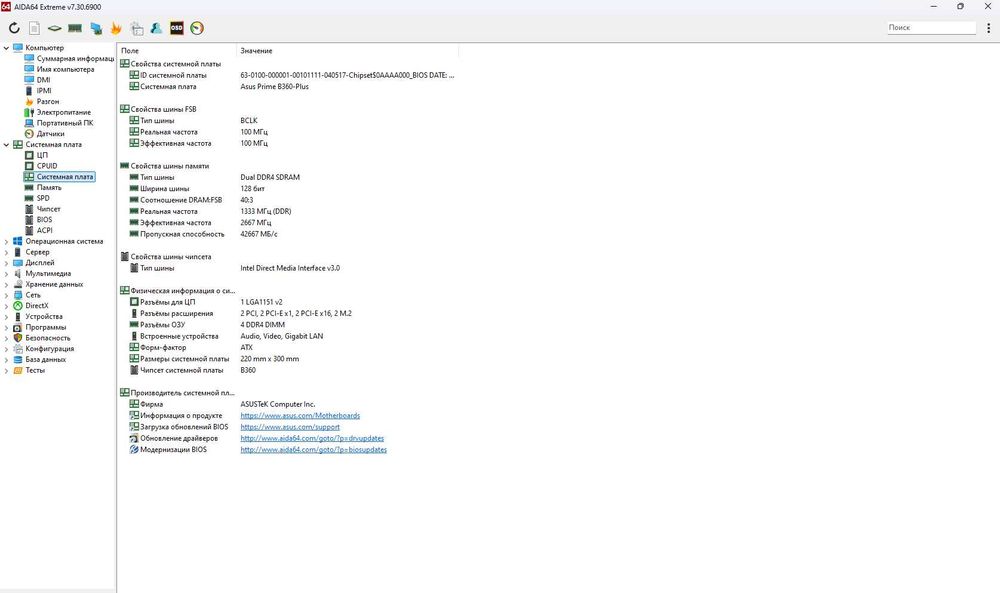Sort by the Значение column header
This screenshot has width=1000, height=593.
[348, 50]
